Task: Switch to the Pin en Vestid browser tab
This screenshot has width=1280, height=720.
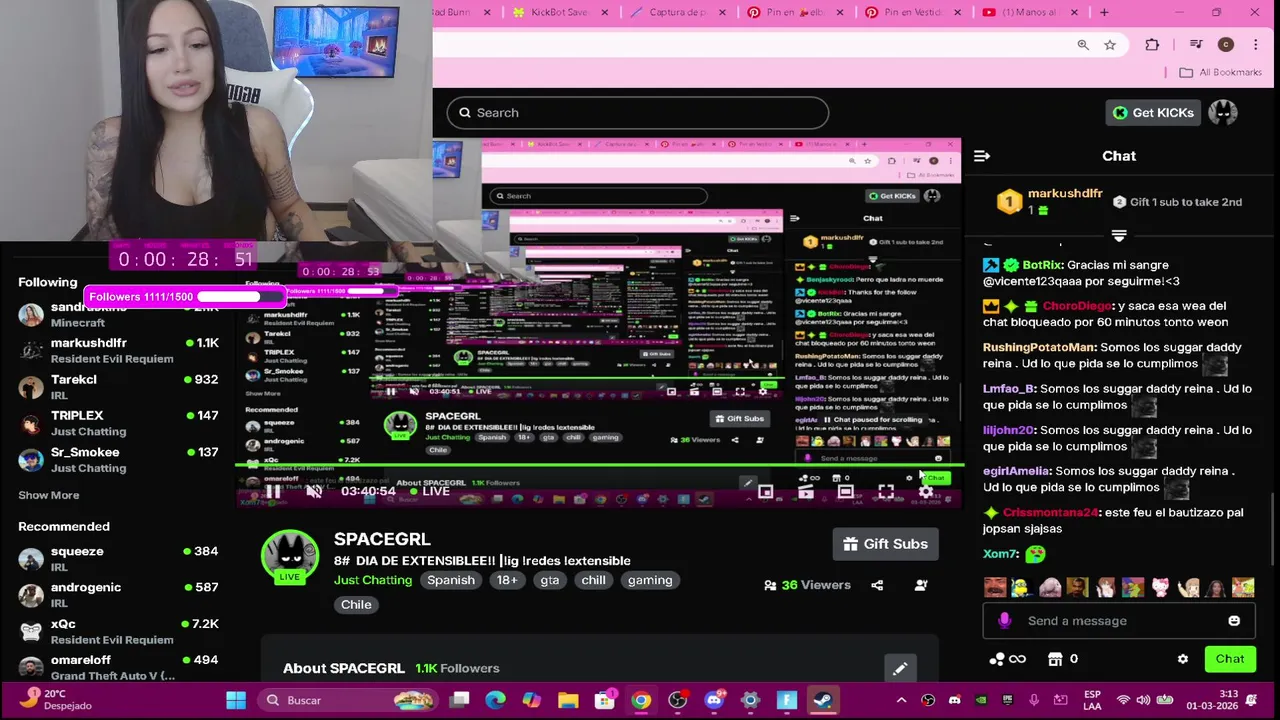Action: coord(913,12)
